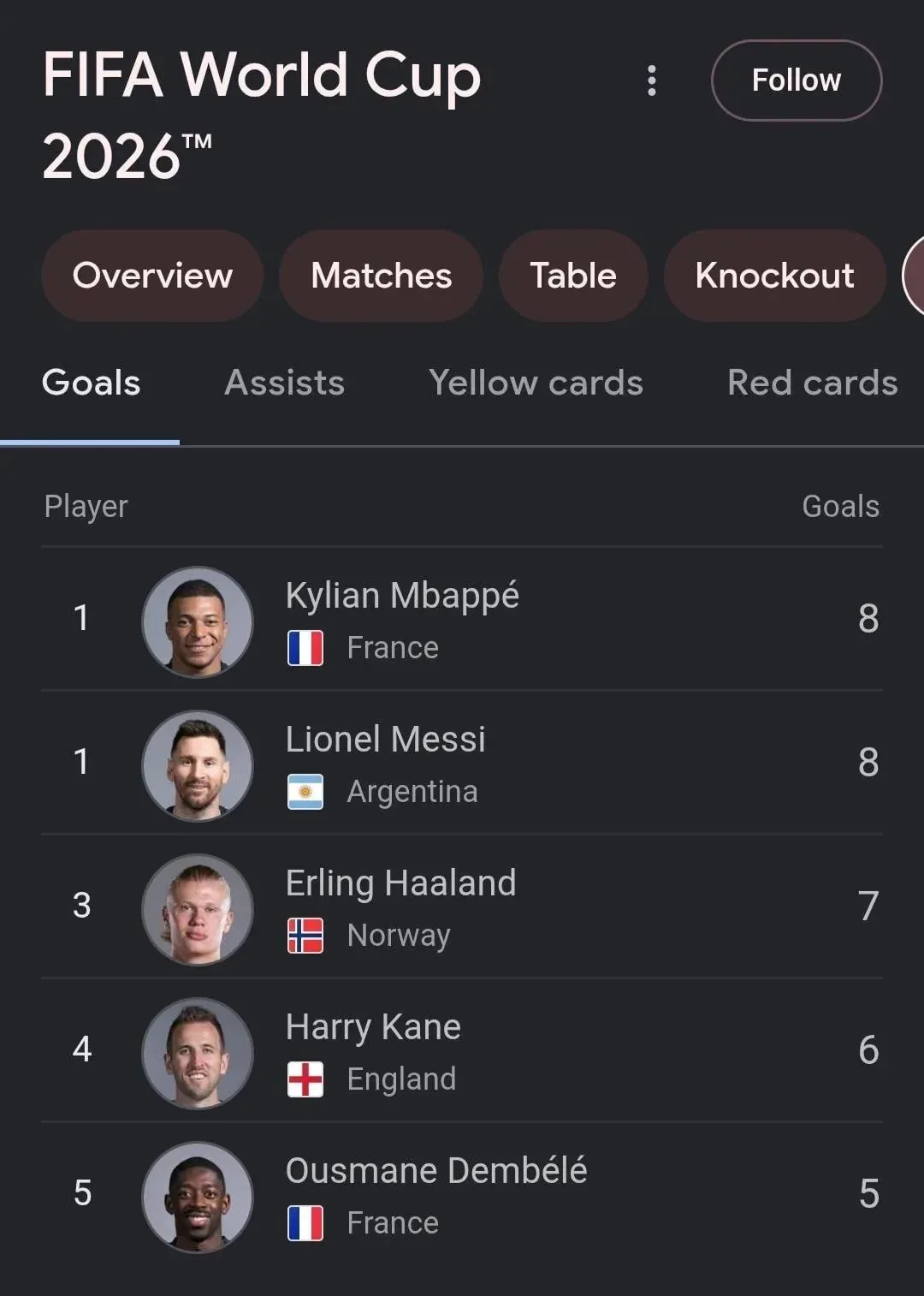Screen dimensions: 924x1296
Task: Tap the Norway flag icon
Action: click(x=305, y=936)
